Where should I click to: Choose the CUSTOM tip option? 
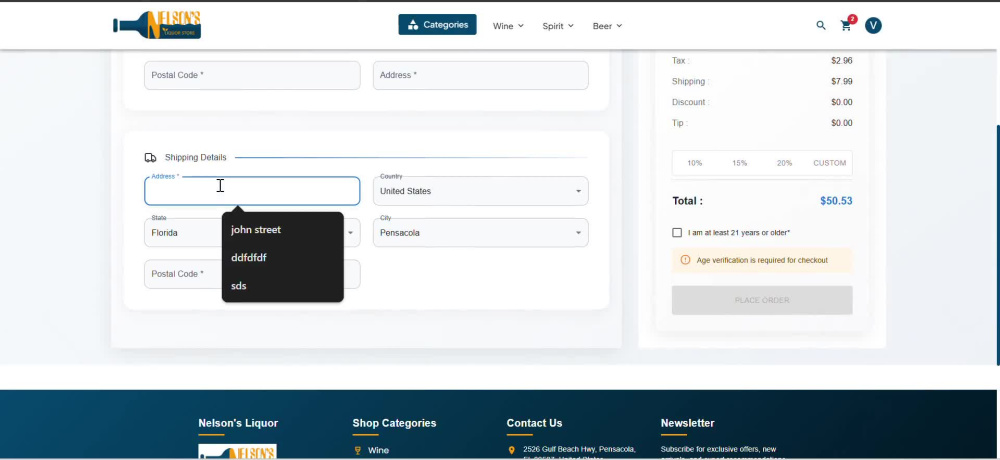tap(829, 163)
